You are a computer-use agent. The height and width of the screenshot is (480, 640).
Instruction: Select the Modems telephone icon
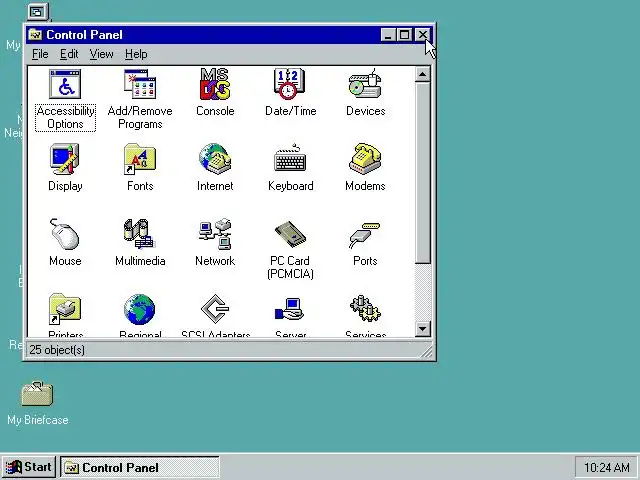coord(365,159)
